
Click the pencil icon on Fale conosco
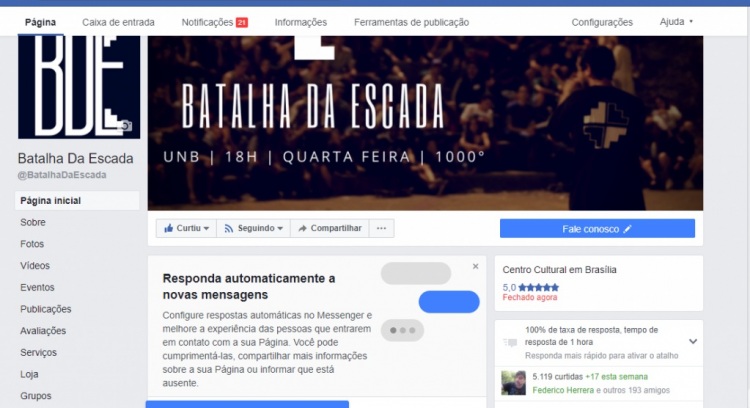(x=627, y=229)
